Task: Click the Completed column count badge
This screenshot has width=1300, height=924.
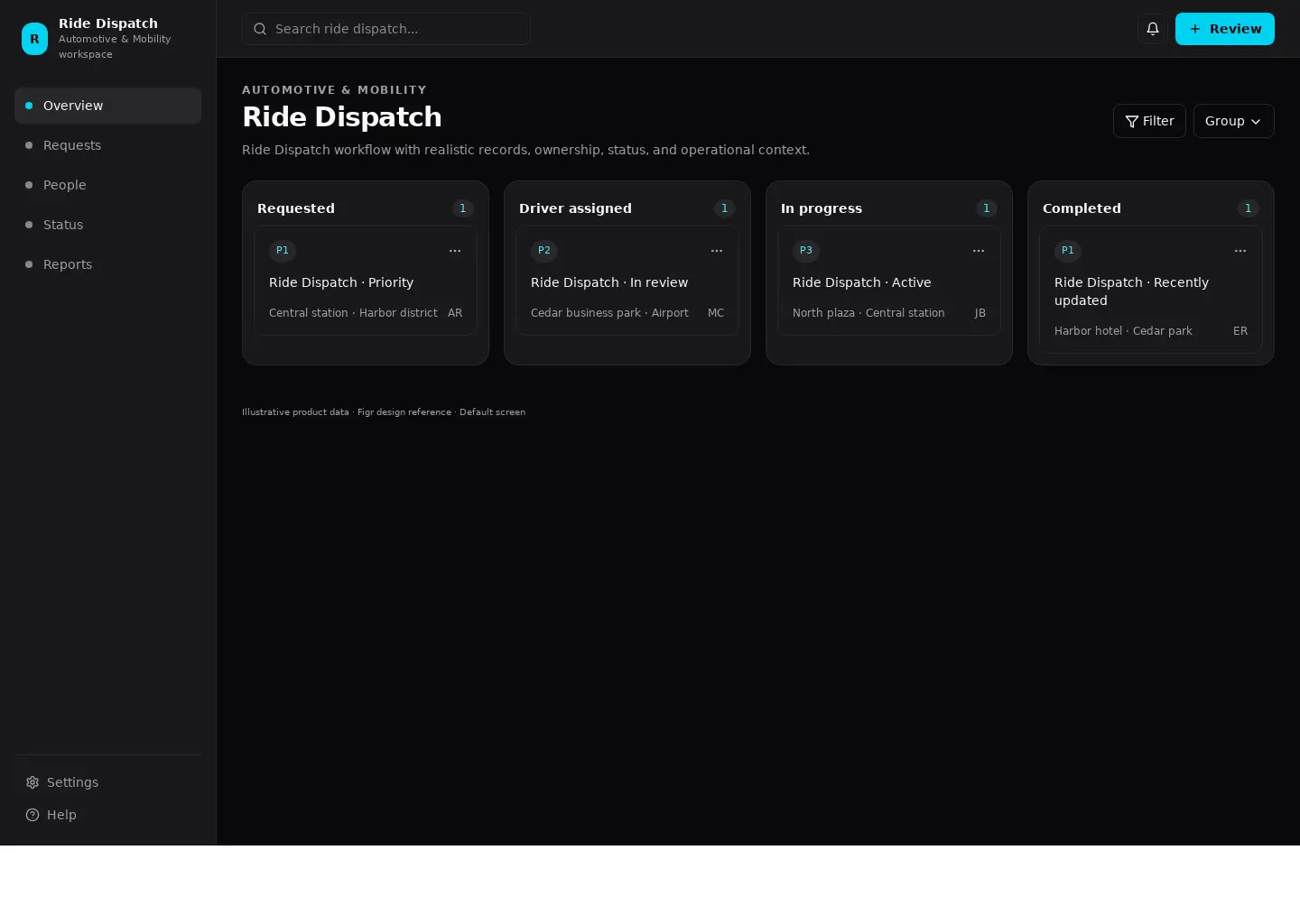Action: point(1249,208)
